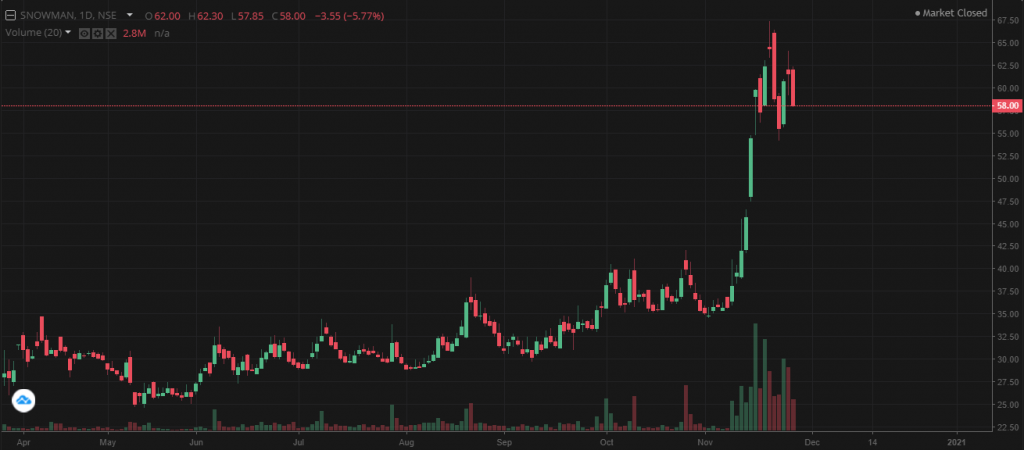Image resolution: width=1024 pixels, height=450 pixels.
Task: Click the Dec label on time axis
Action: (x=811, y=440)
